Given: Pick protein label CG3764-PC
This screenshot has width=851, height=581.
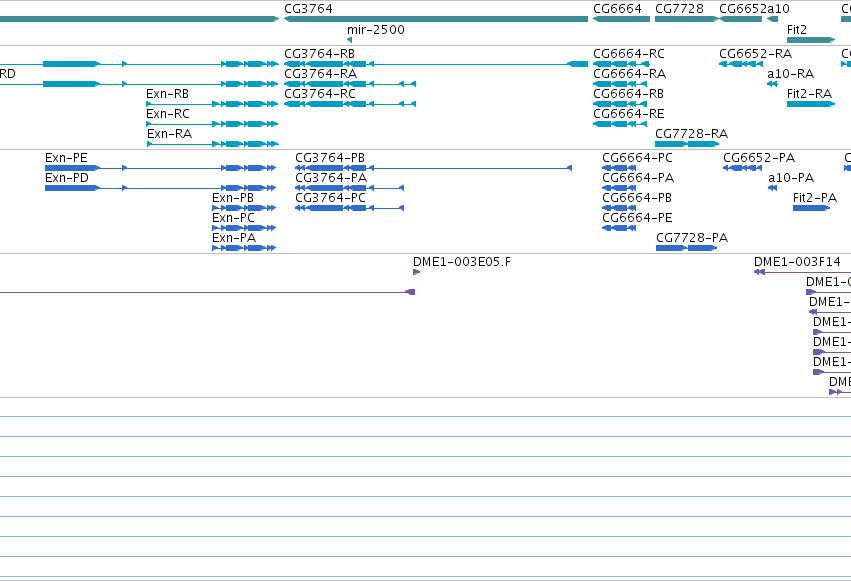Looking at the screenshot, I should 330,198.
